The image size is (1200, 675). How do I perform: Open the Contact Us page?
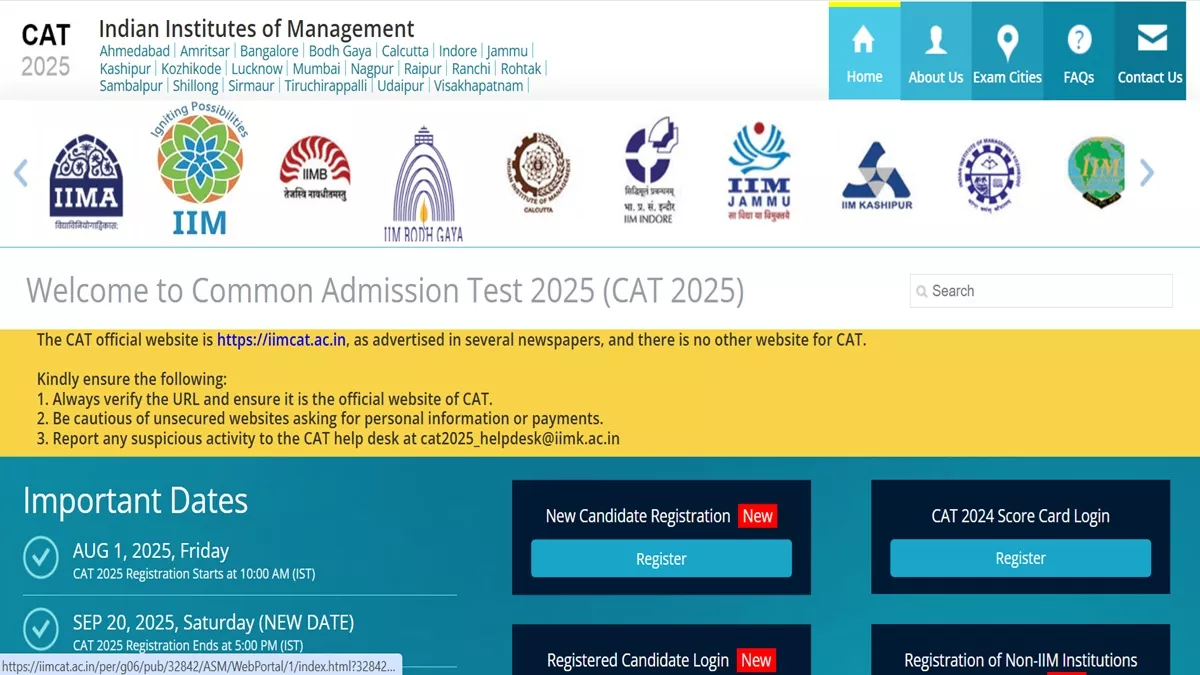tap(1150, 52)
